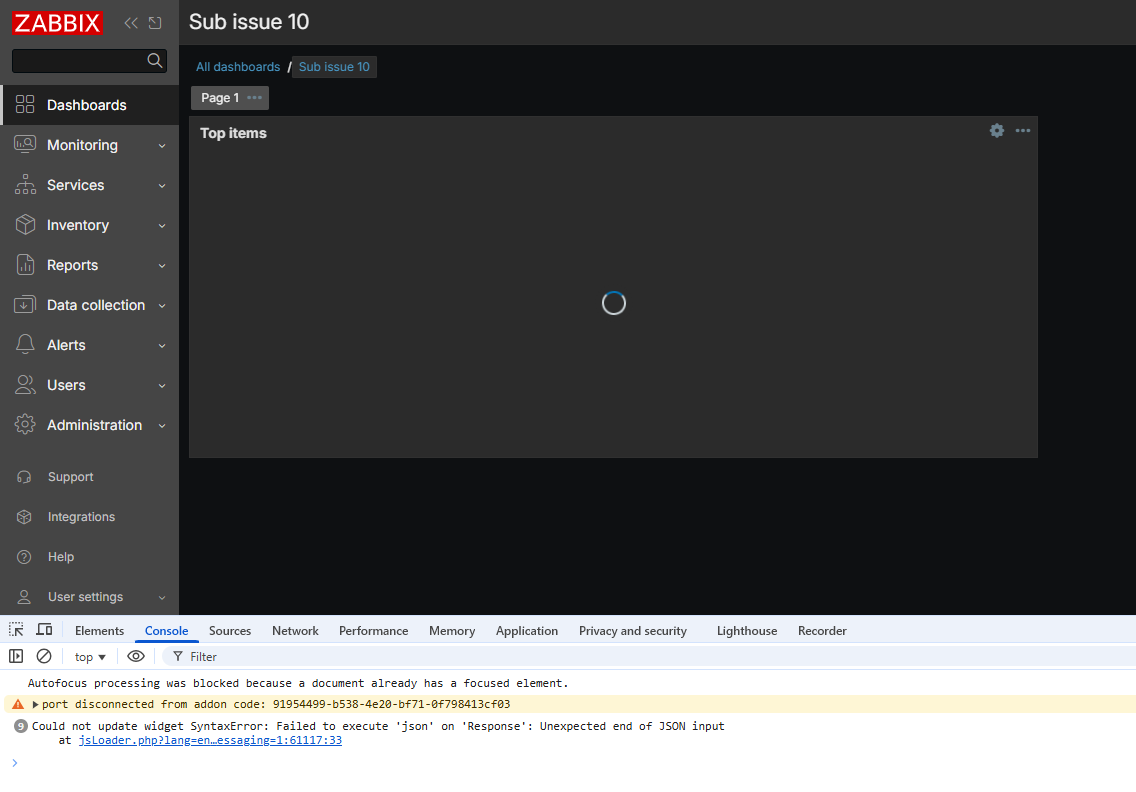Open Top items widget gear settings
This screenshot has width=1136, height=792.
click(x=996, y=131)
